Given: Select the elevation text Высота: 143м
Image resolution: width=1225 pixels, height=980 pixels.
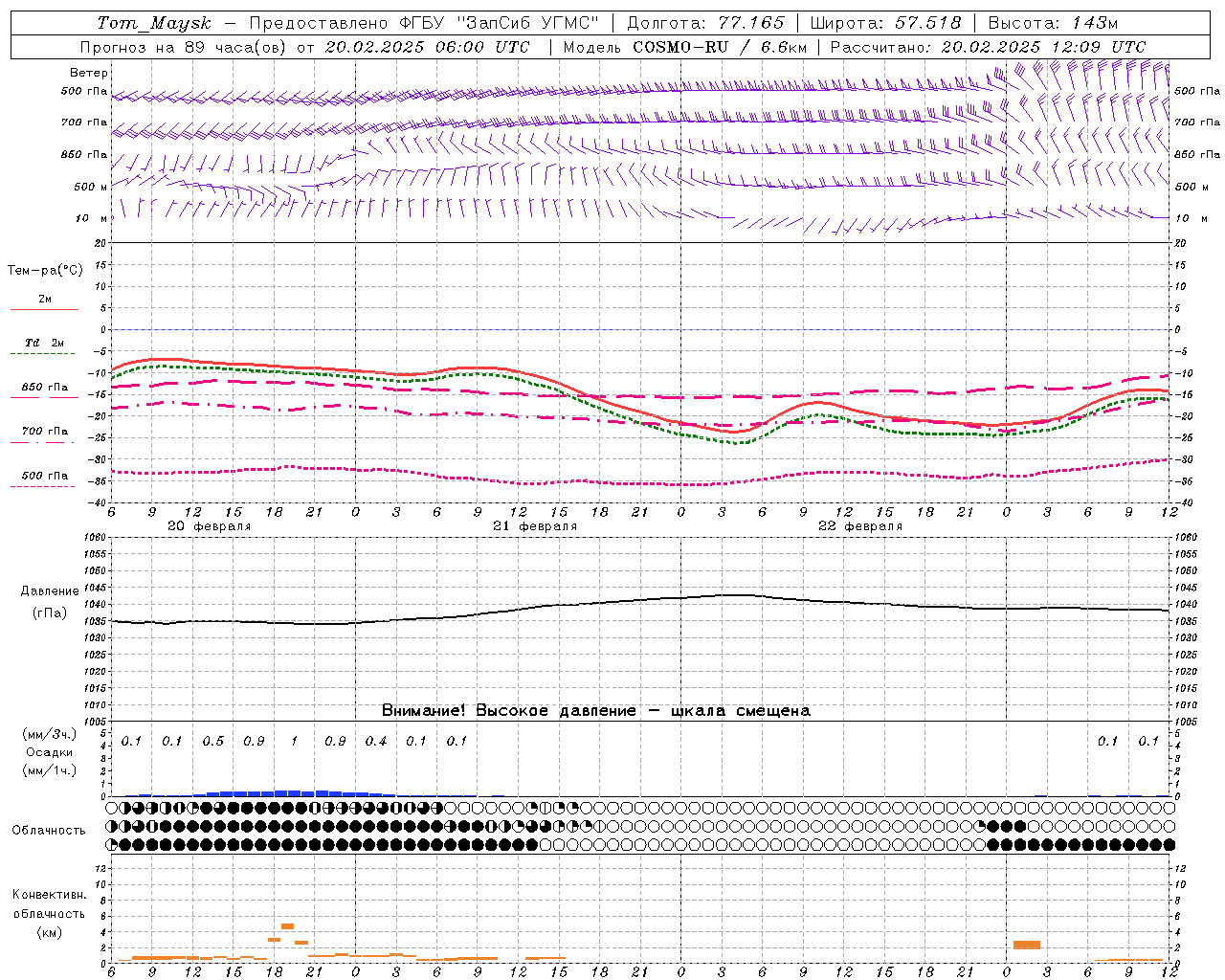Looking at the screenshot, I should click(x=1053, y=23).
